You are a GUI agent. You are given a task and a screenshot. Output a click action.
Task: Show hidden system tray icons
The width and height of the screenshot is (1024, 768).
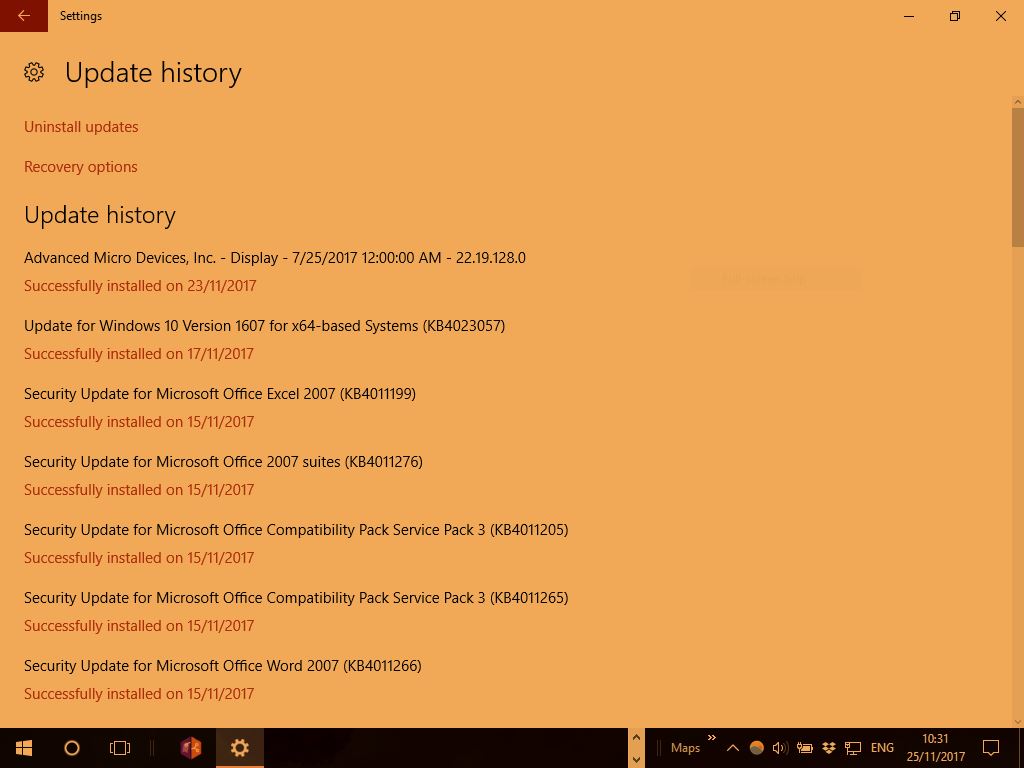coord(733,748)
